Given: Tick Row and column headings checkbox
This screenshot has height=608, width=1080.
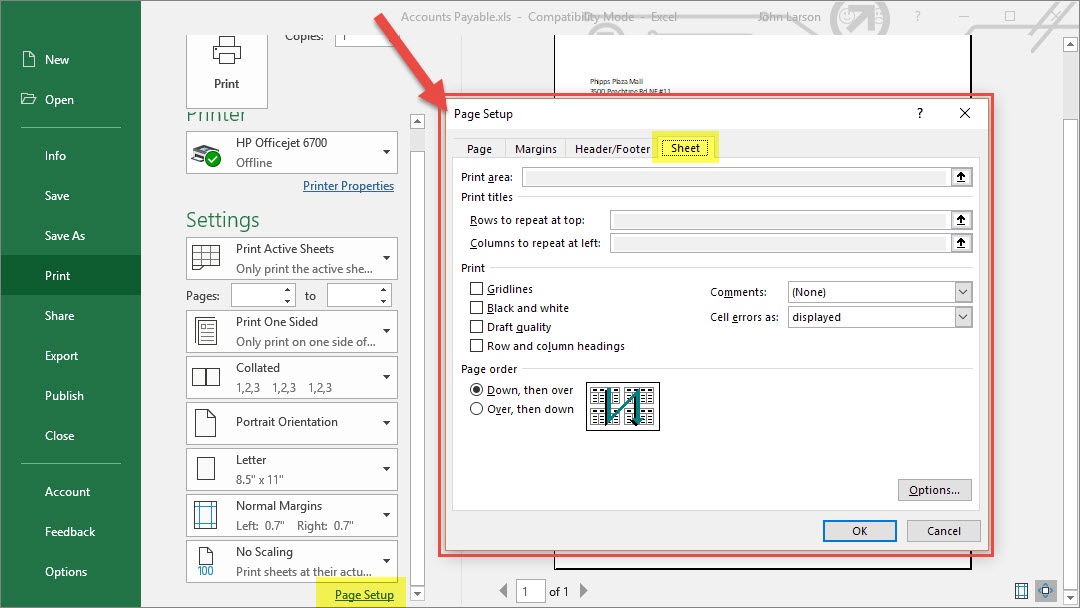Looking at the screenshot, I should click(477, 346).
